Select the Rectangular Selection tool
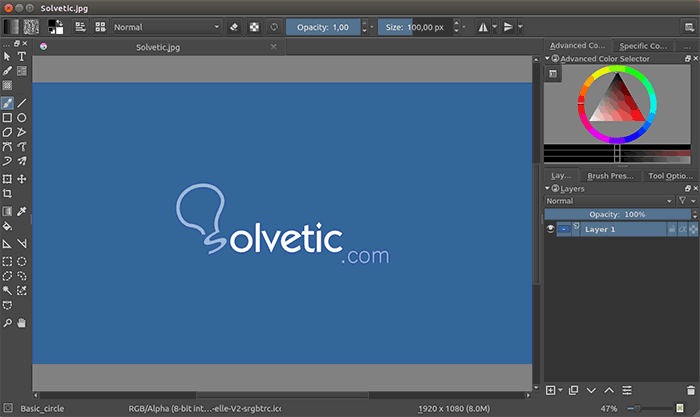This screenshot has width=700, height=417. [7, 262]
